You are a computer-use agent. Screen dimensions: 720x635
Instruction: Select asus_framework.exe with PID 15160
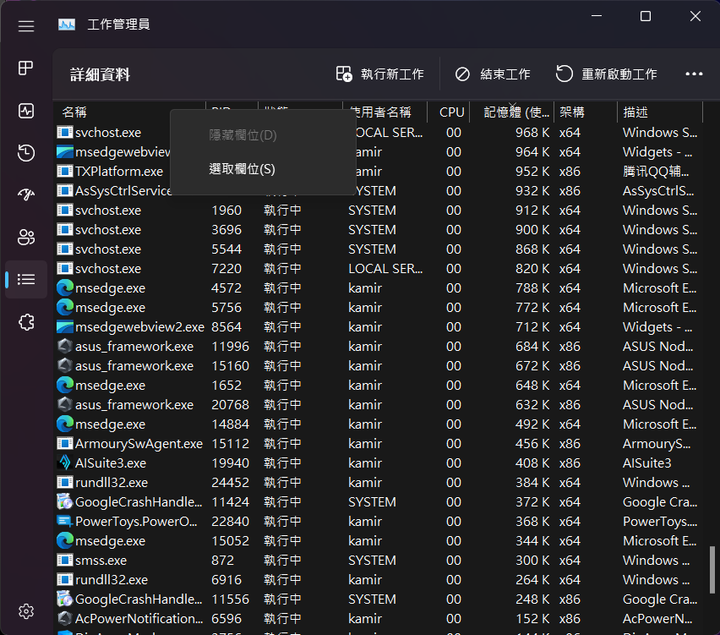click(x=377, y=365)
